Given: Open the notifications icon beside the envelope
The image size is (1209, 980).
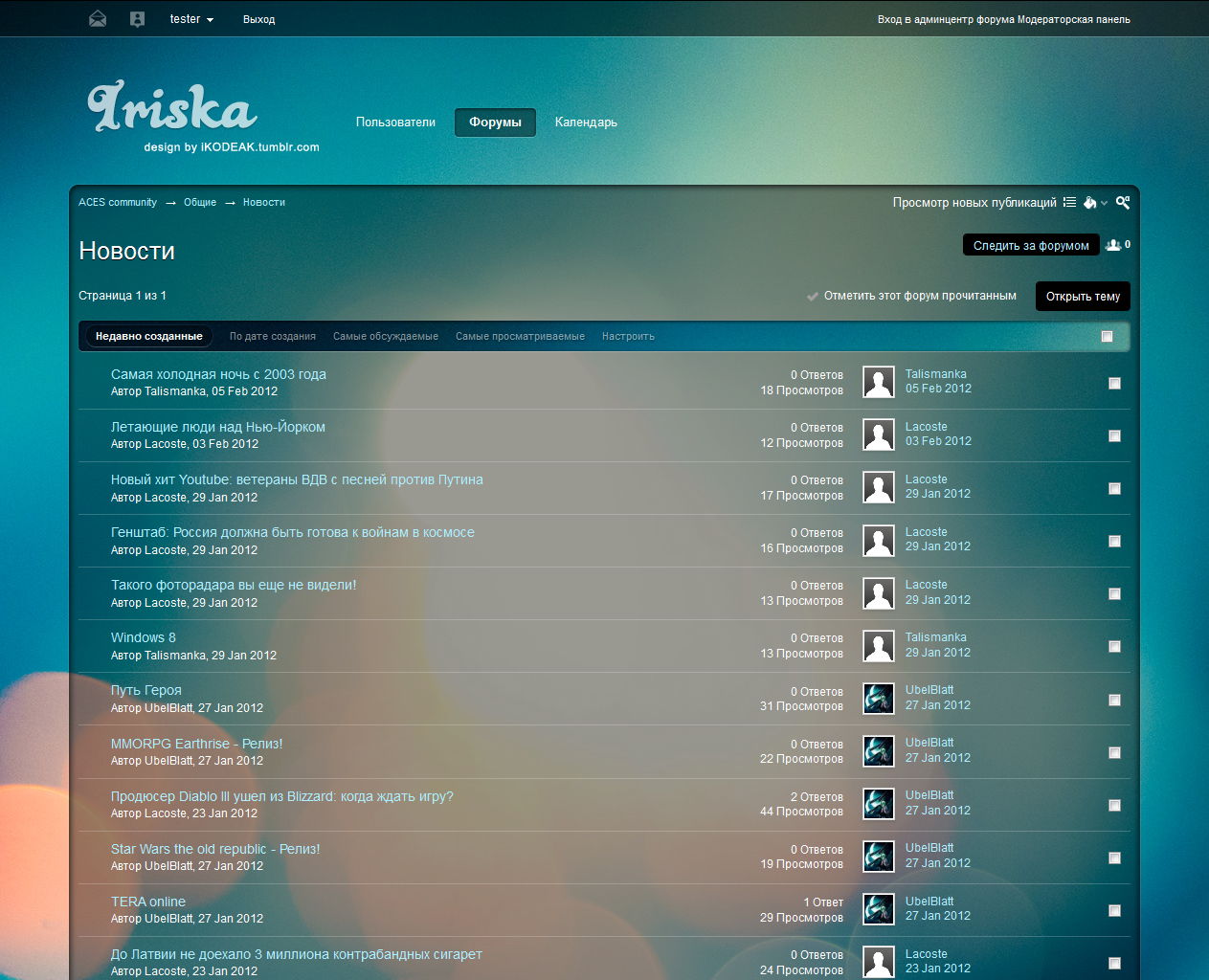Looking at the screenshot, I should pyautogui.click(x=137, y=19).
